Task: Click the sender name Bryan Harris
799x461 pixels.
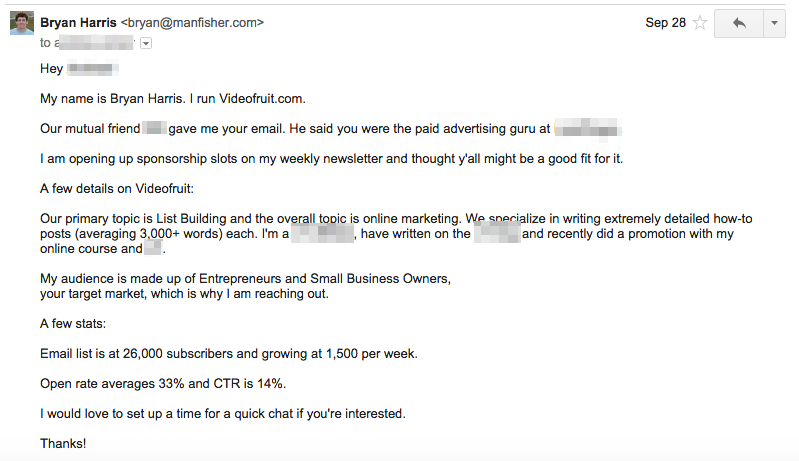Action: 78,23
